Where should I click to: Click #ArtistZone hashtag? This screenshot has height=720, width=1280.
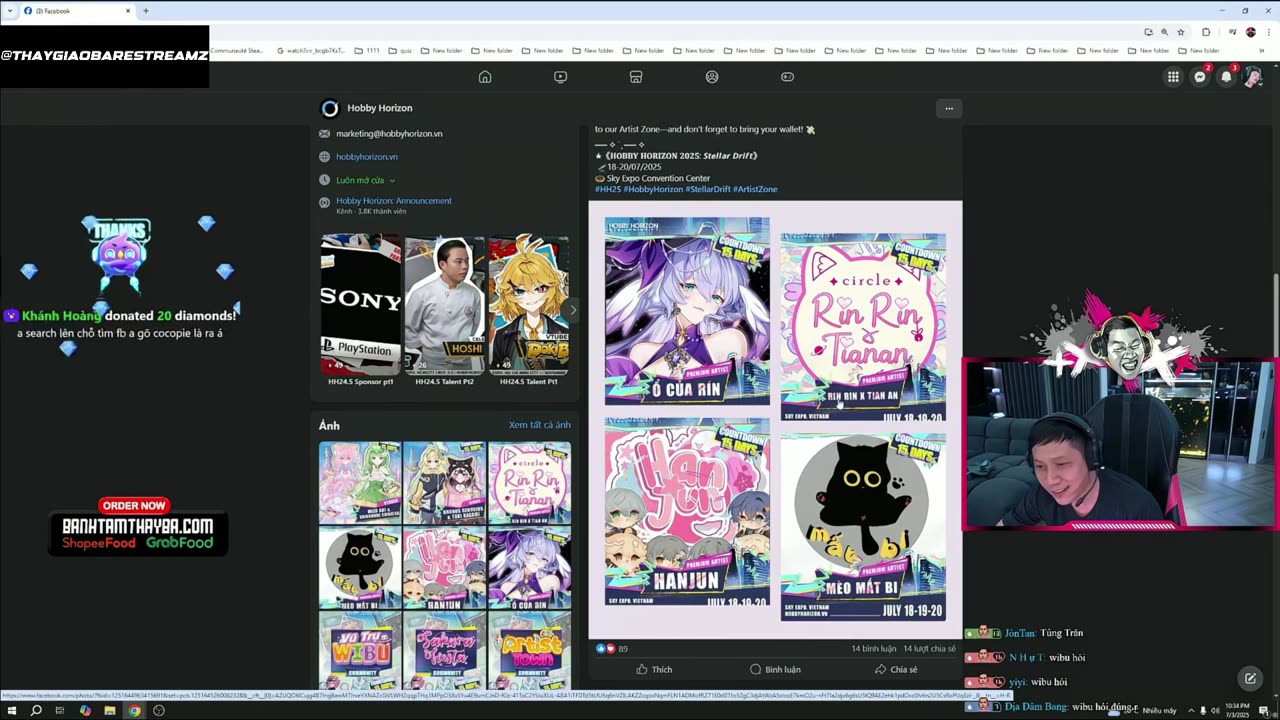[x=755, y=189]
